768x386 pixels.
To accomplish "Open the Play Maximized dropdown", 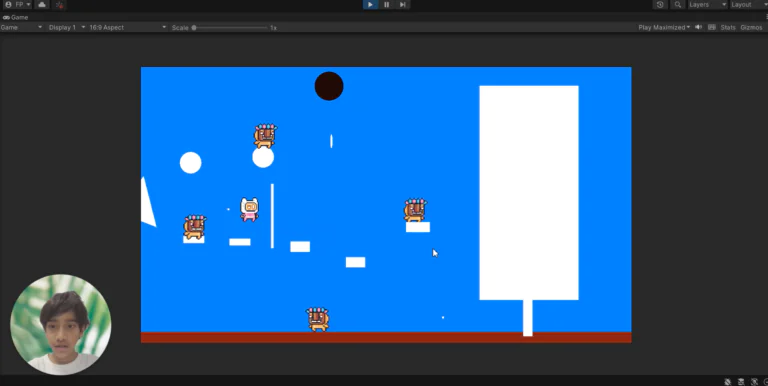I will click(664, 27).
